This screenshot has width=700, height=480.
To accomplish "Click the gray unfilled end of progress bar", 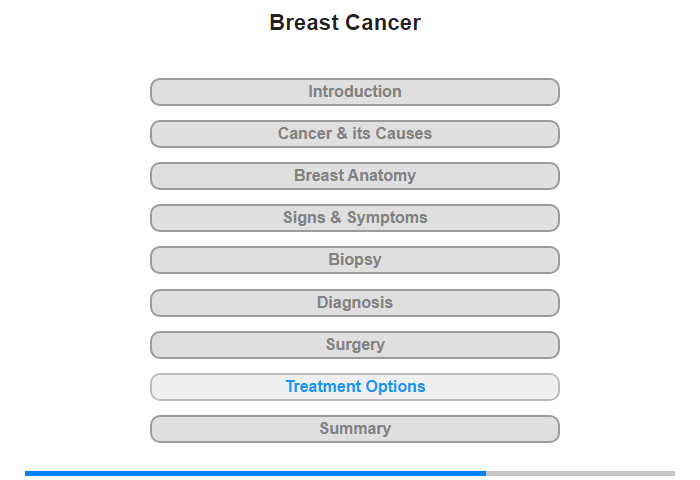I will click(x=580, y=473).
